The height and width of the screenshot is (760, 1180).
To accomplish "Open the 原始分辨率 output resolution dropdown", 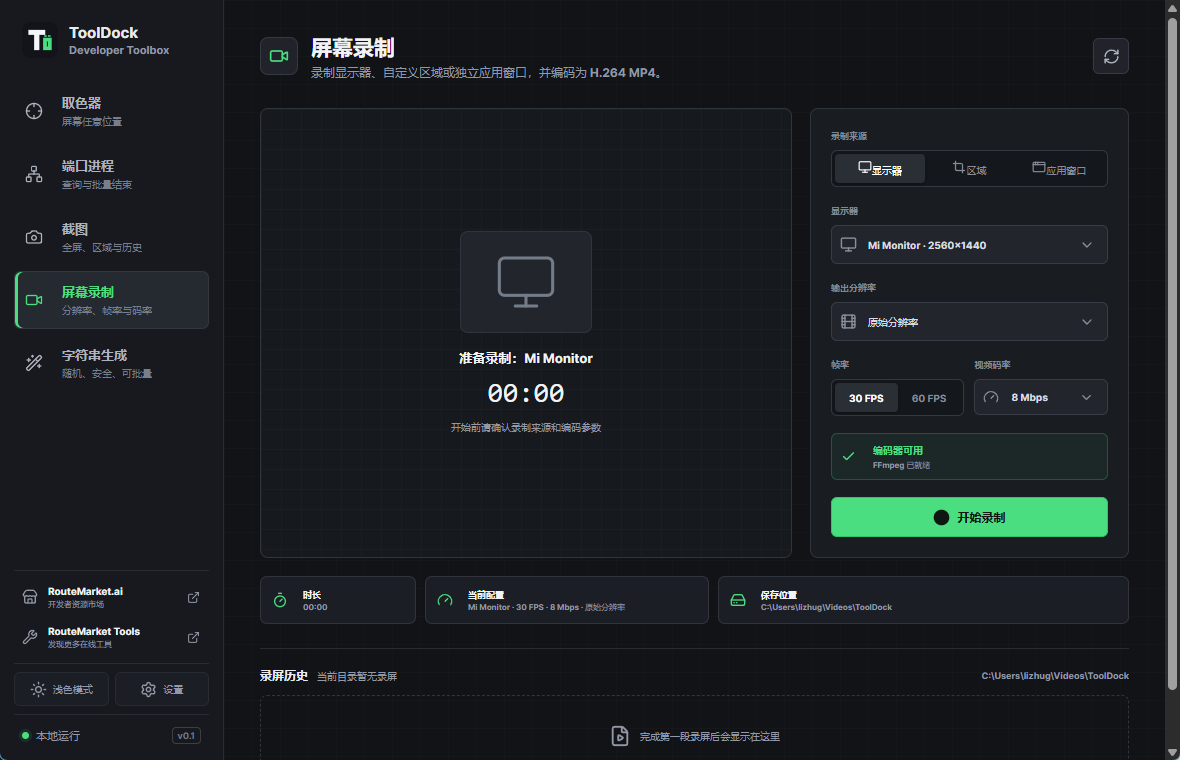I will click(x=969, y=322).
